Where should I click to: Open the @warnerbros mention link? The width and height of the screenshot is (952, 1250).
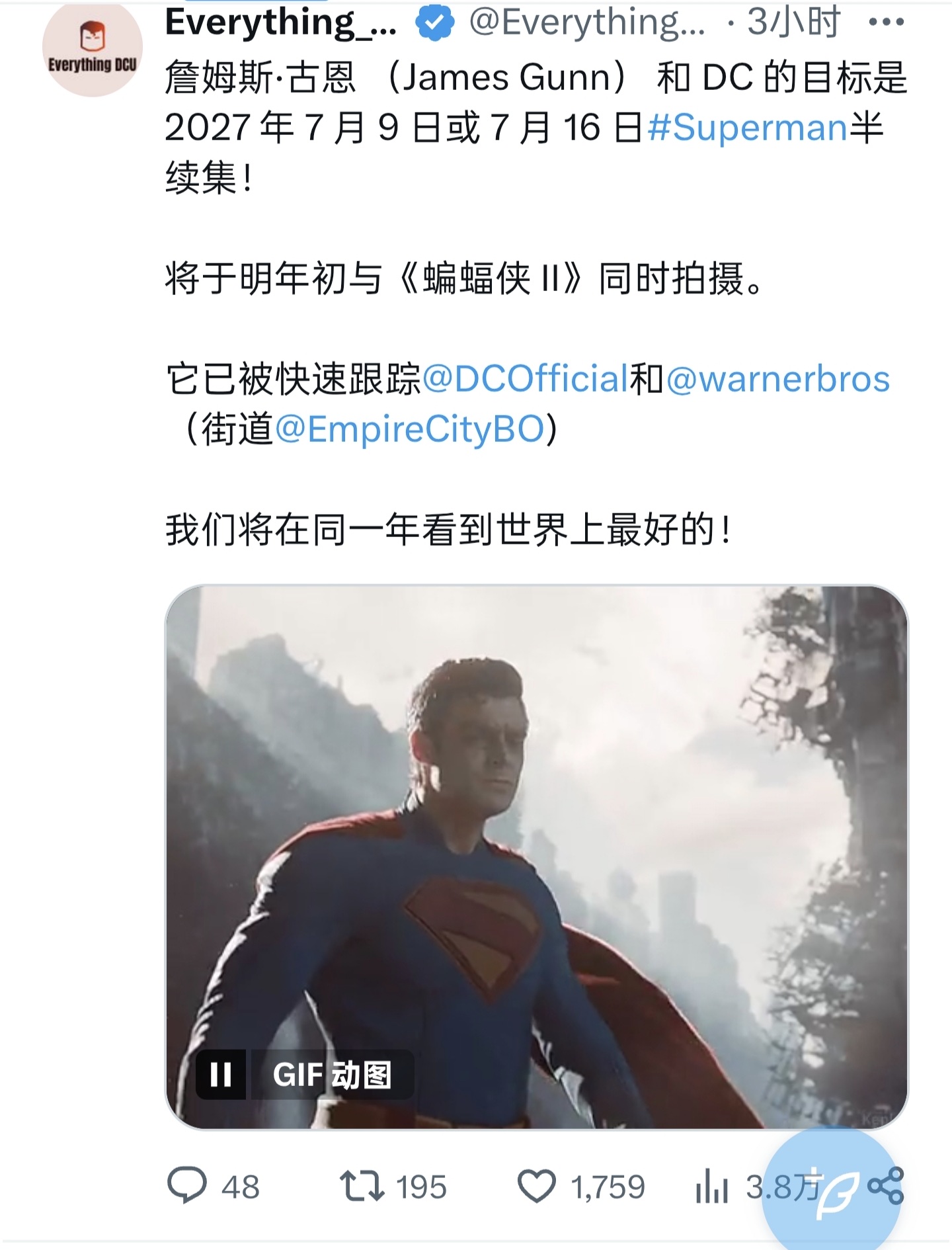point(778,379)
